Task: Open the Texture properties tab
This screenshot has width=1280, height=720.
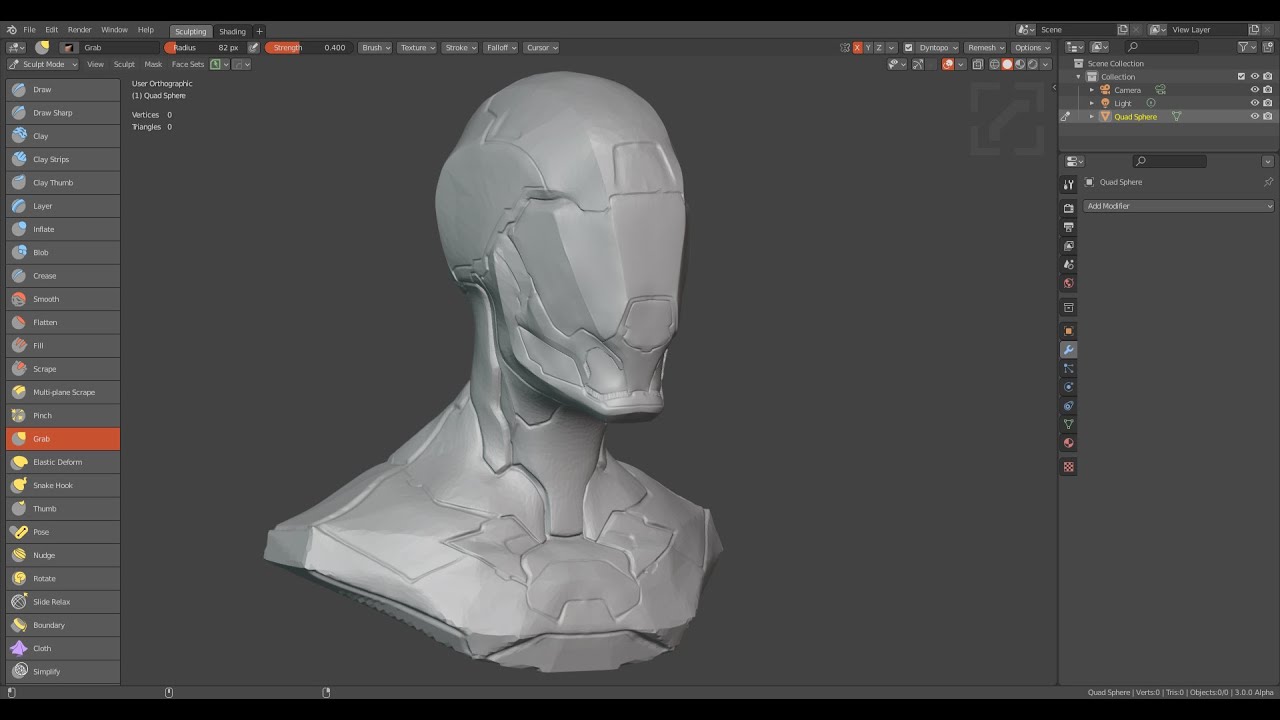Action: [x=1069, y=467]
